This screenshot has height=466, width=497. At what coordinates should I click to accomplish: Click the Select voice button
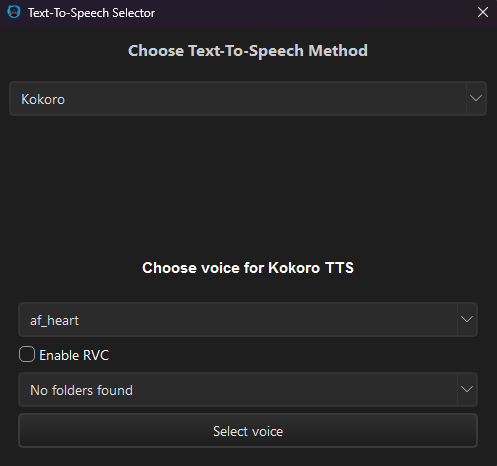tap(248, 431)
